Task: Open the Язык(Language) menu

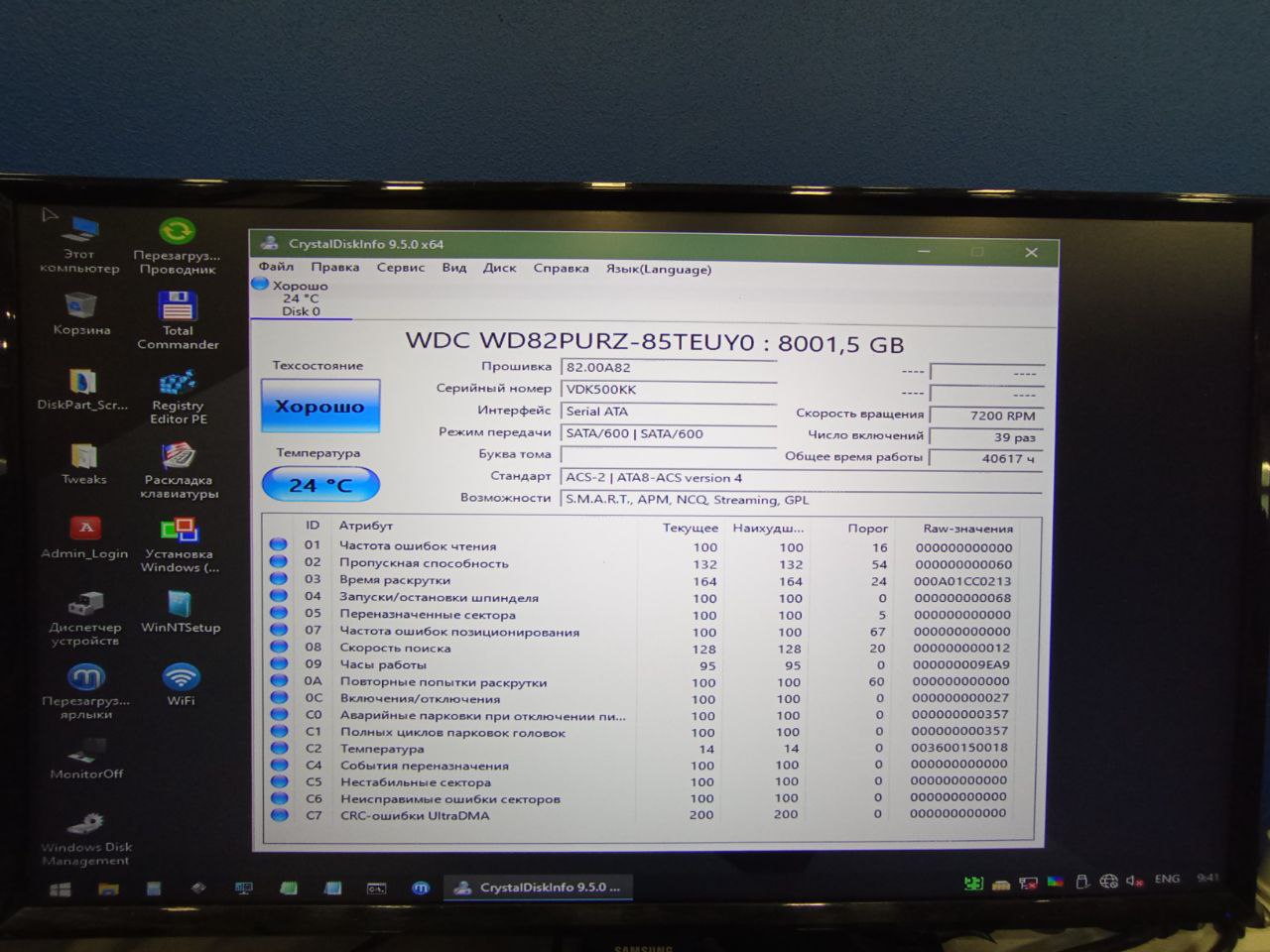Action: 658,269
